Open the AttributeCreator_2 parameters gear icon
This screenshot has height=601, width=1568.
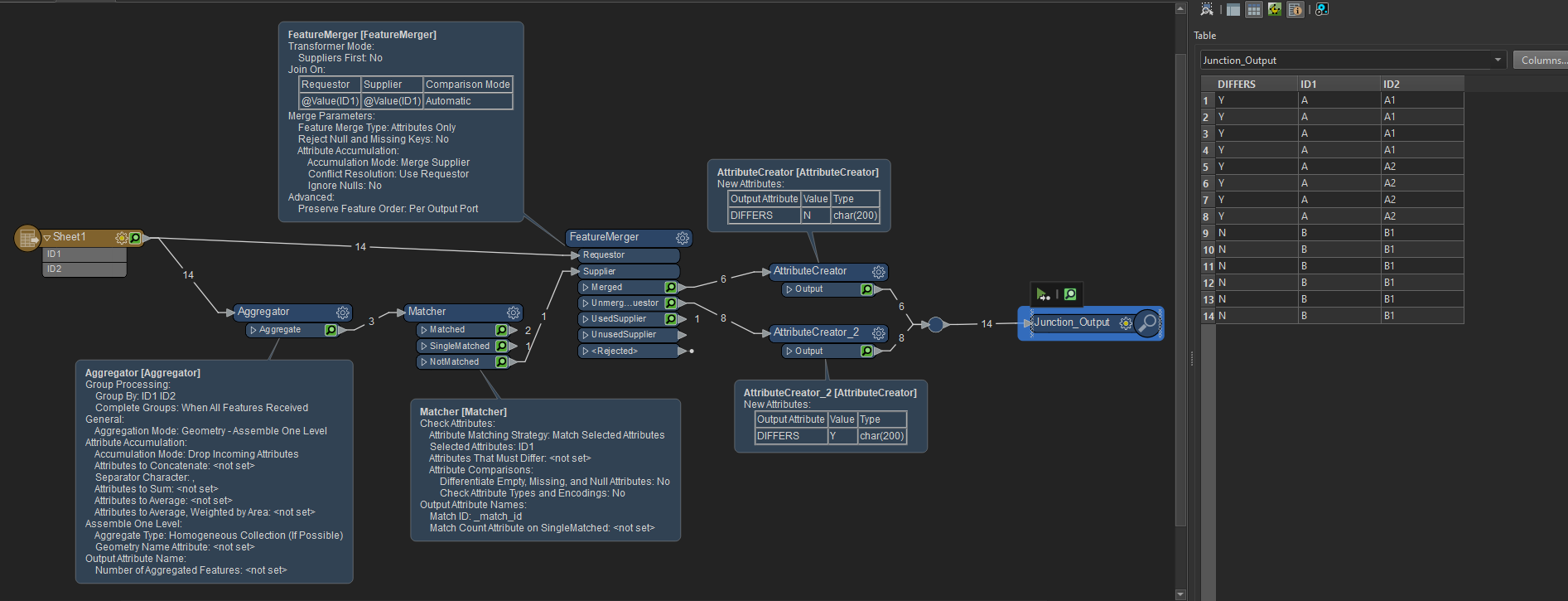[878, 333]
